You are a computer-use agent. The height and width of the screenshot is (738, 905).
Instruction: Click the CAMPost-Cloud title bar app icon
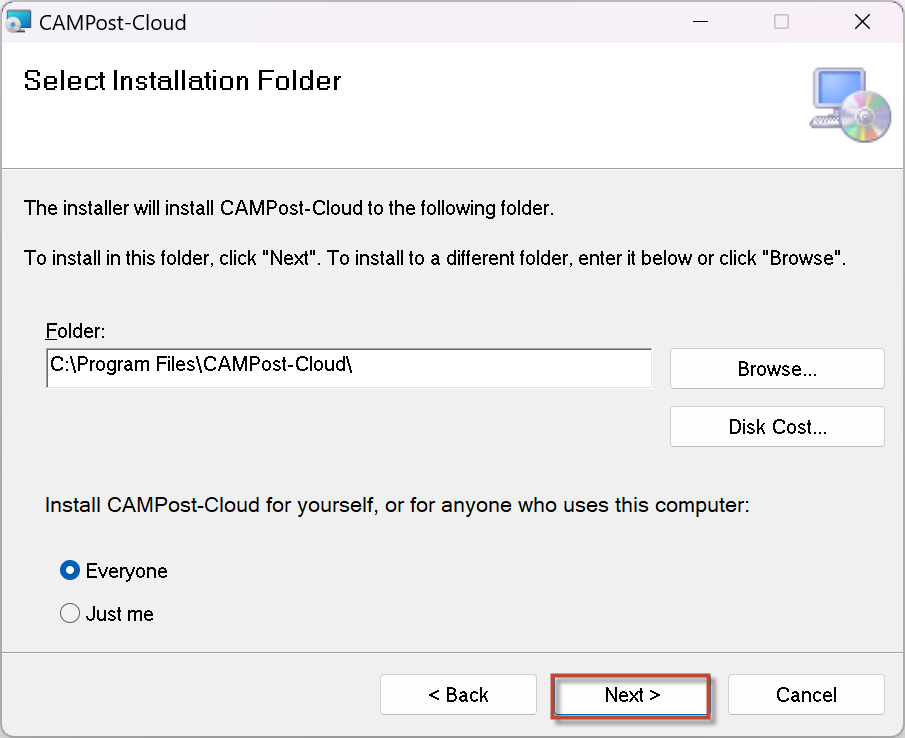tap(17, 22)
